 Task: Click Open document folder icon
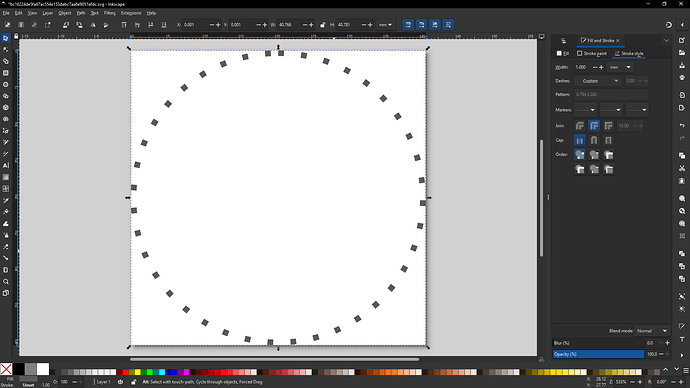pos(682,53)
